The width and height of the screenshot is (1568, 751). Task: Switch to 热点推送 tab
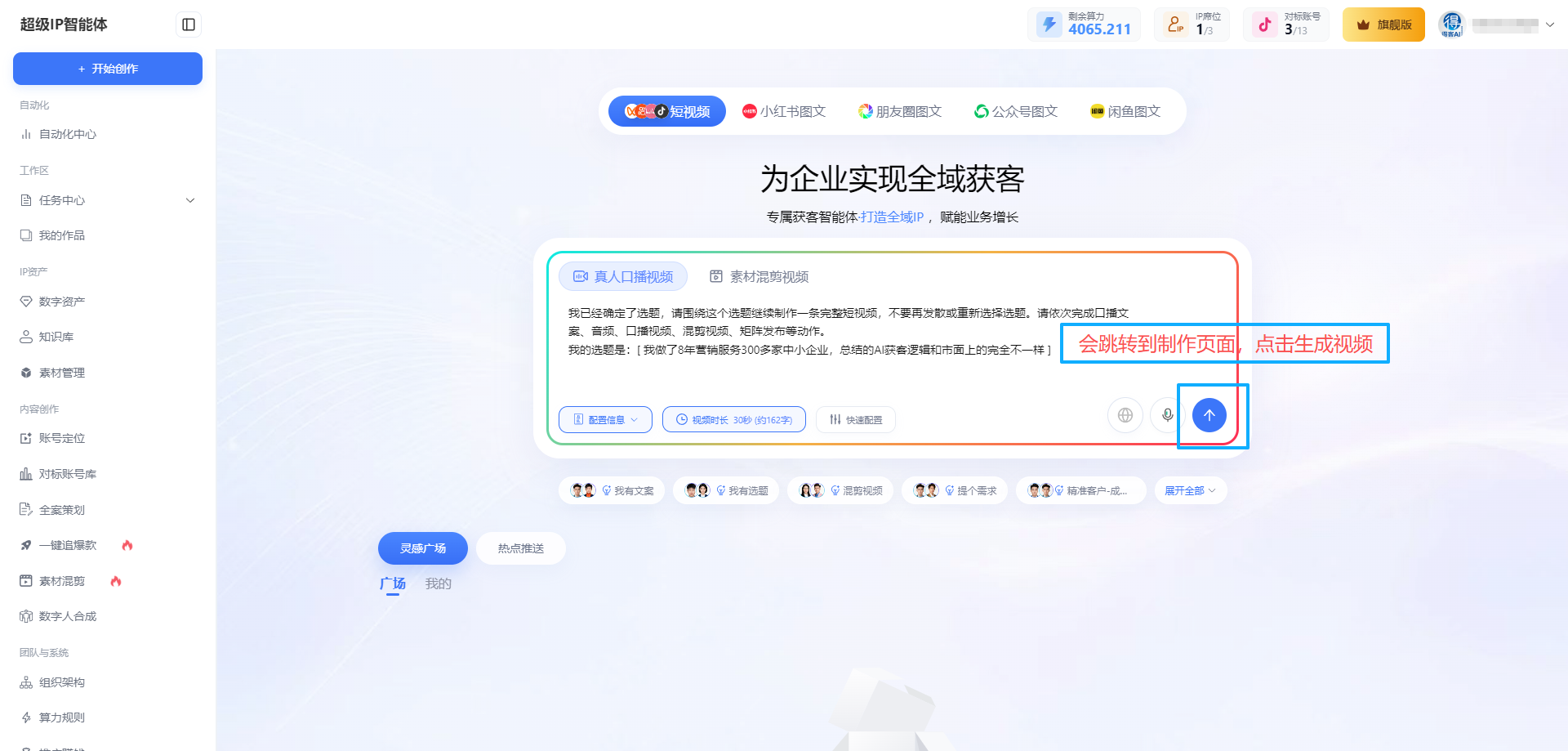(521, 548)
